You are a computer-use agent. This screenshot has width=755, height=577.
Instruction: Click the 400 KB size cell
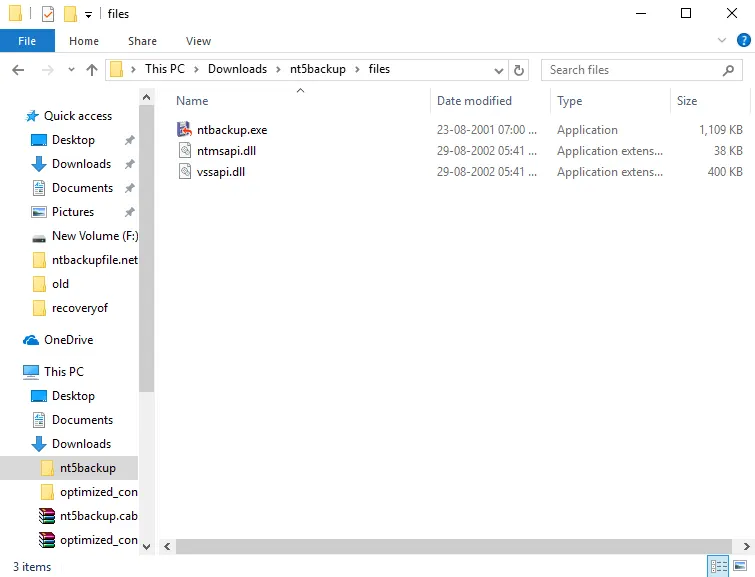[725, 172]
